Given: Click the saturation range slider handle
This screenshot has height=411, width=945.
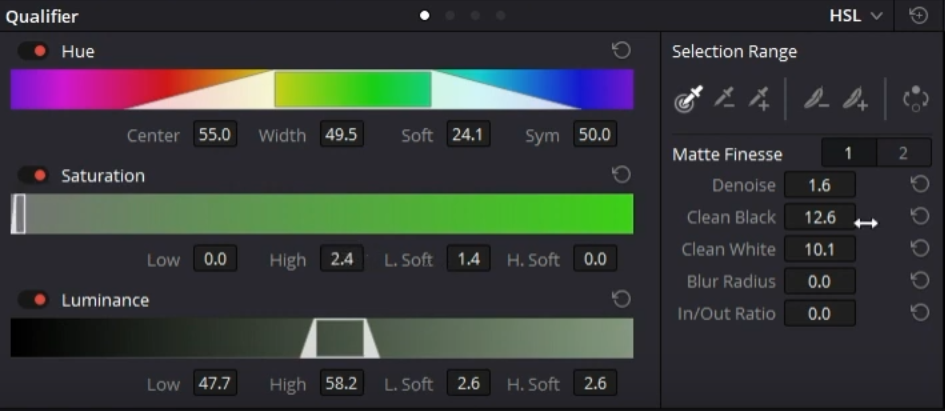Looking at the screenshot, I should point(18,214).
